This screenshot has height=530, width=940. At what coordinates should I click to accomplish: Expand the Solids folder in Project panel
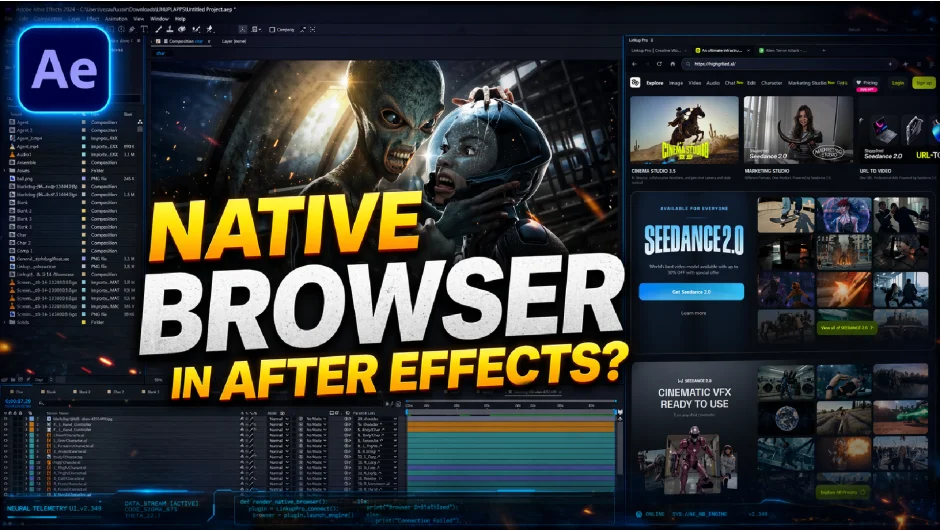[x=5, y=323]
